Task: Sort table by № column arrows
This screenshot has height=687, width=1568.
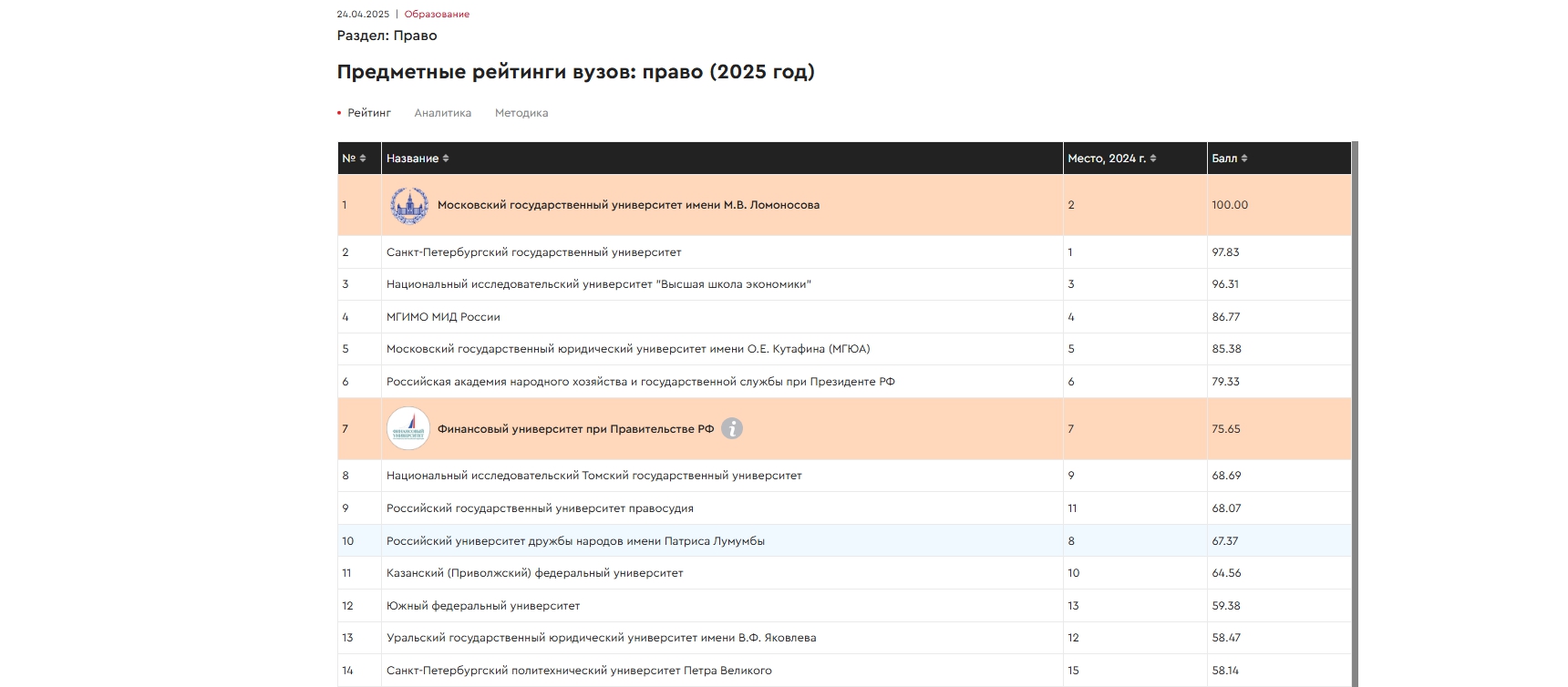Action: (363, 159)
